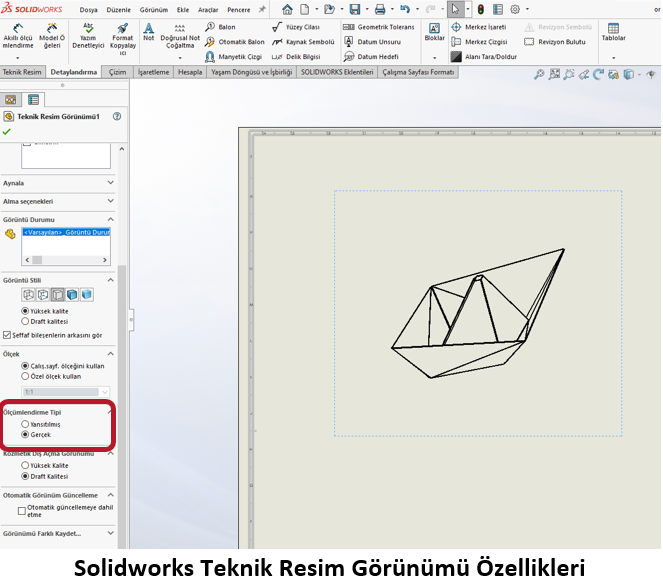Enable the Yansıtılmış dimension type
Viewport: 663px width, 584px height.
26,424
